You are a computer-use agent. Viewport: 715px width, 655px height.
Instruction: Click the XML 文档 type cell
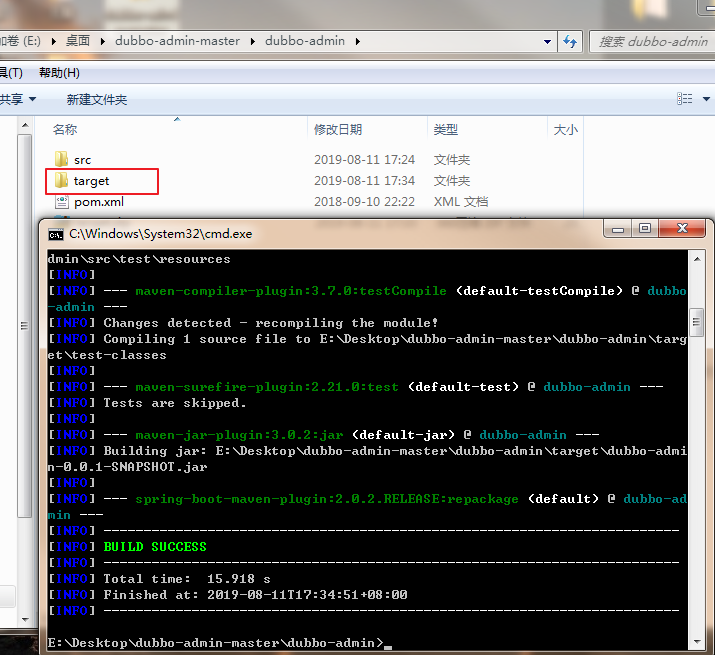pyautogui.click(x=461, y=202)
